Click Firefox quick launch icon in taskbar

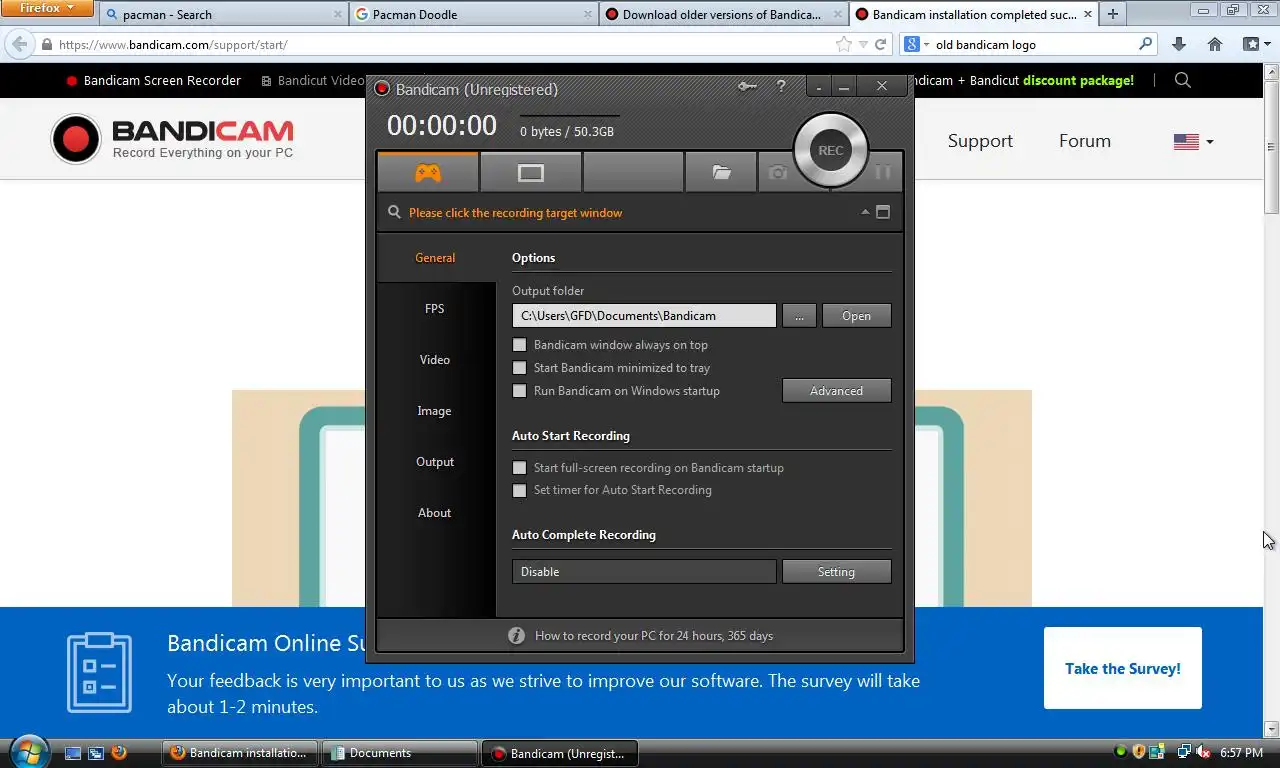119,753
